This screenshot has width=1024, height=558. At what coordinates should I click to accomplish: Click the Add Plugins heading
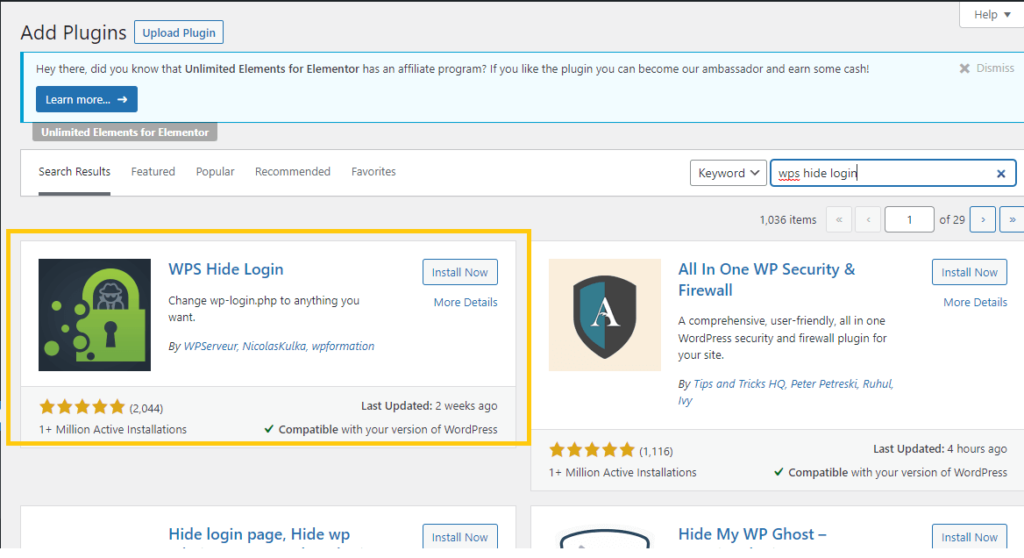[73, 33]
